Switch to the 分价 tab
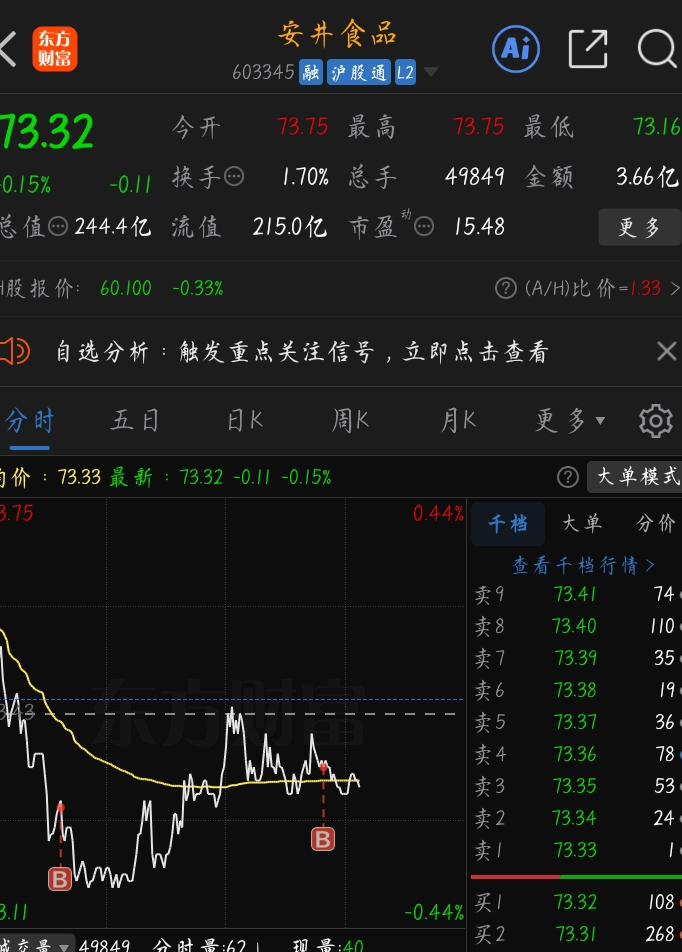 tap(655, 523)
